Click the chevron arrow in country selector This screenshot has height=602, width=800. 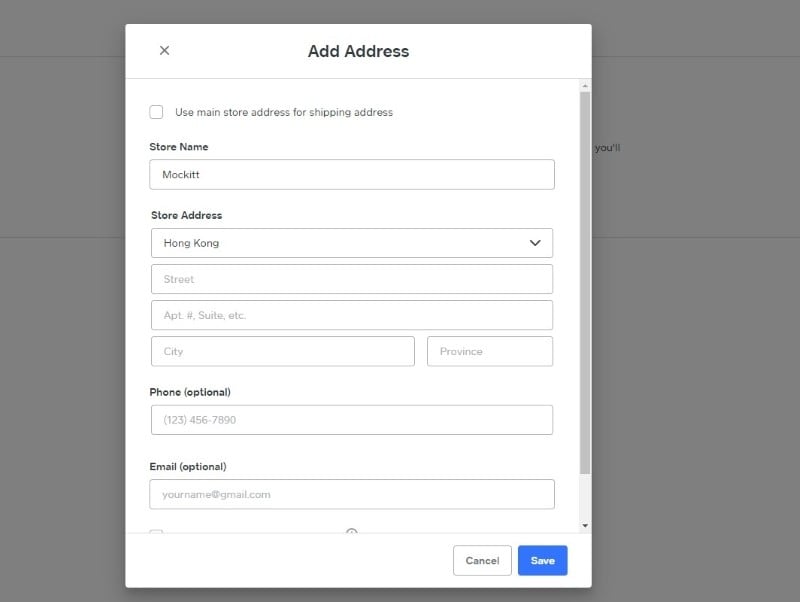pos(535,243)
